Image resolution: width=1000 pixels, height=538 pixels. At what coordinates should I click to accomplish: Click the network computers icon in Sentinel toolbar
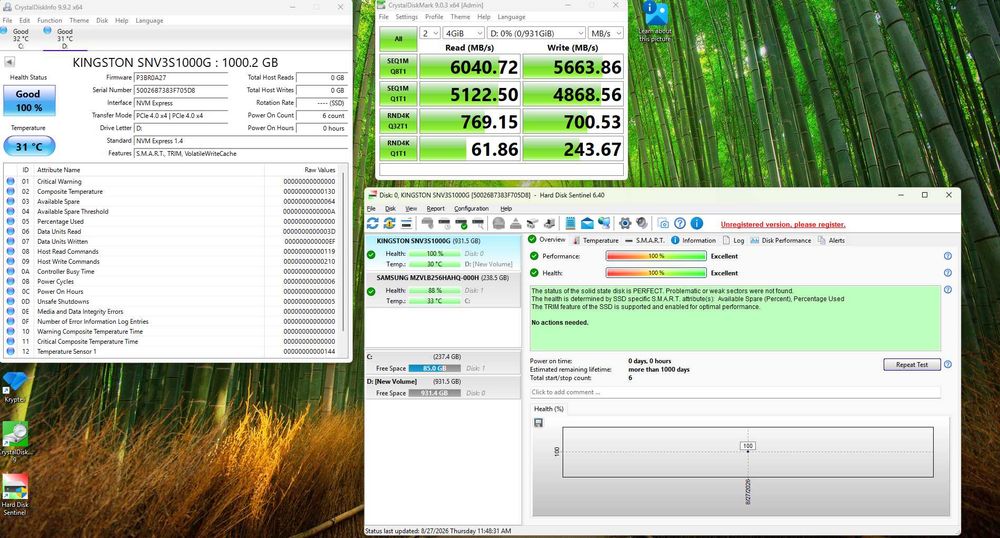coord(604,223)
